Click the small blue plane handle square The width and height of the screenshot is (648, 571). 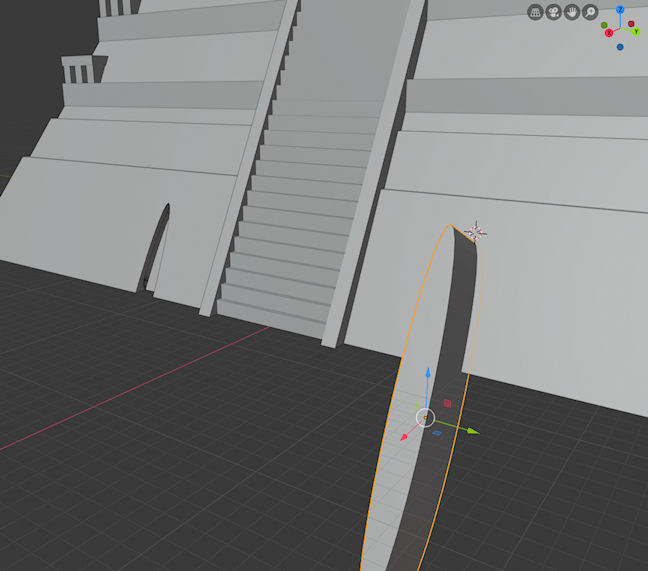(437, 433)
